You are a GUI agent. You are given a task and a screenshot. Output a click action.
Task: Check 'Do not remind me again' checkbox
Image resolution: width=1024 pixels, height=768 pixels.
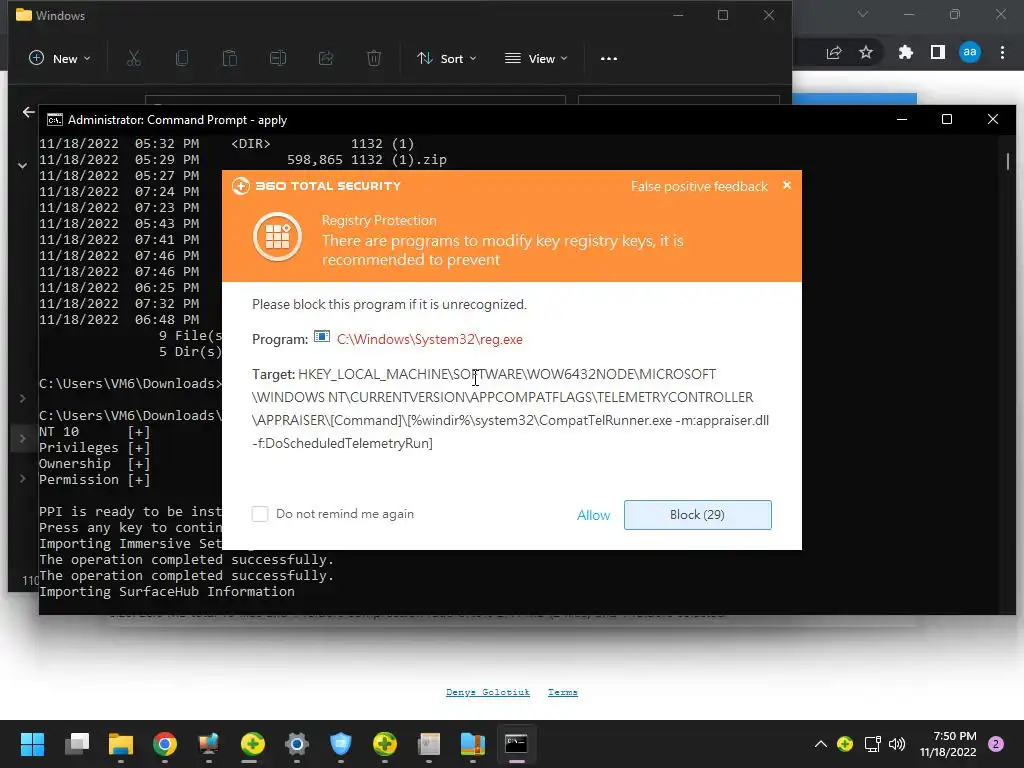[x=260, y=514]
